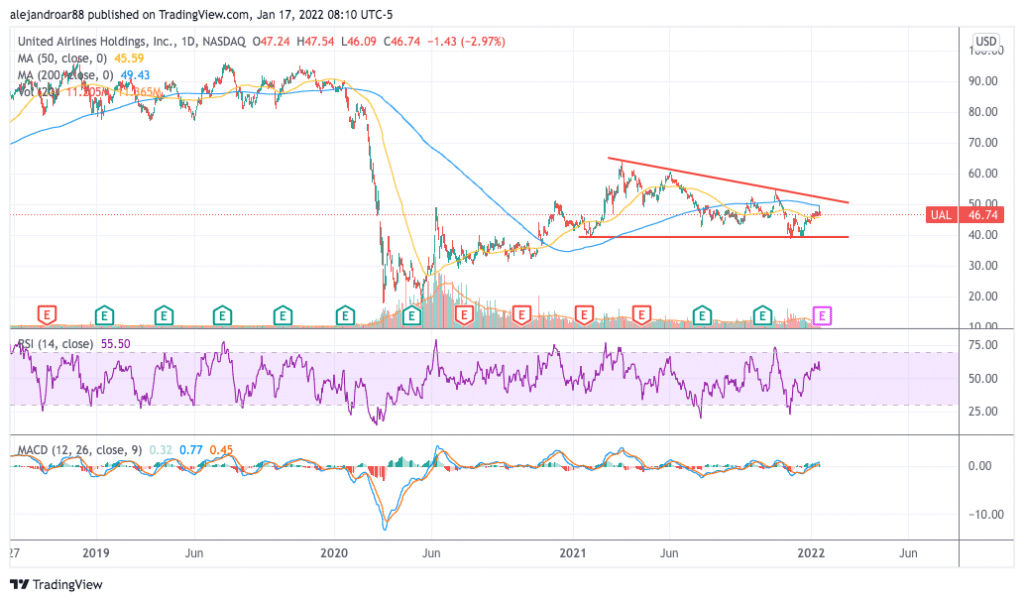
Task: Click the -10.00 MACD axis label
Action: click(x=985, y=515)
